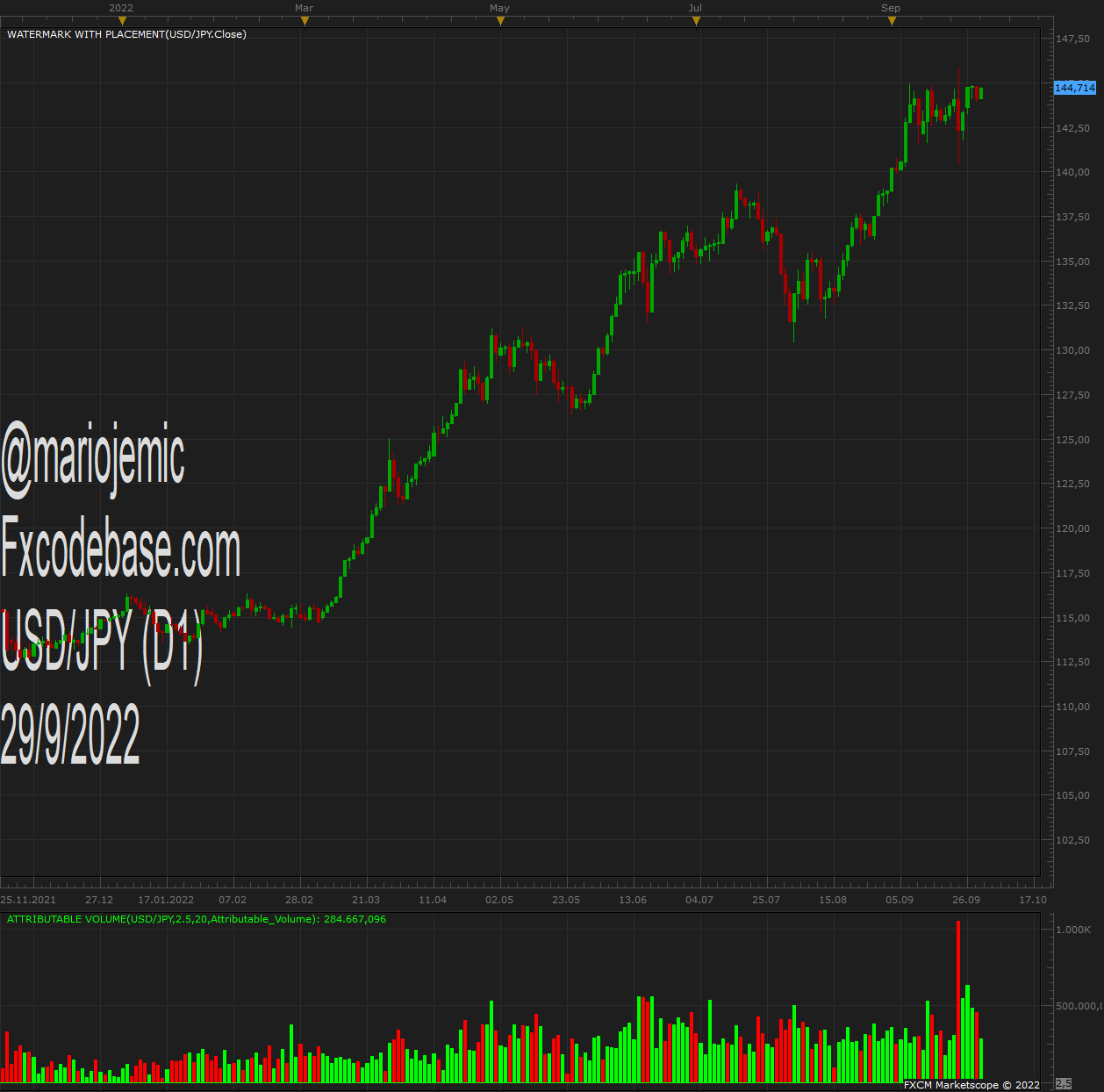This screenshot has width=1104, height=1092.
Task: Click the 26.09 date axis label
Action: point(966,900)
